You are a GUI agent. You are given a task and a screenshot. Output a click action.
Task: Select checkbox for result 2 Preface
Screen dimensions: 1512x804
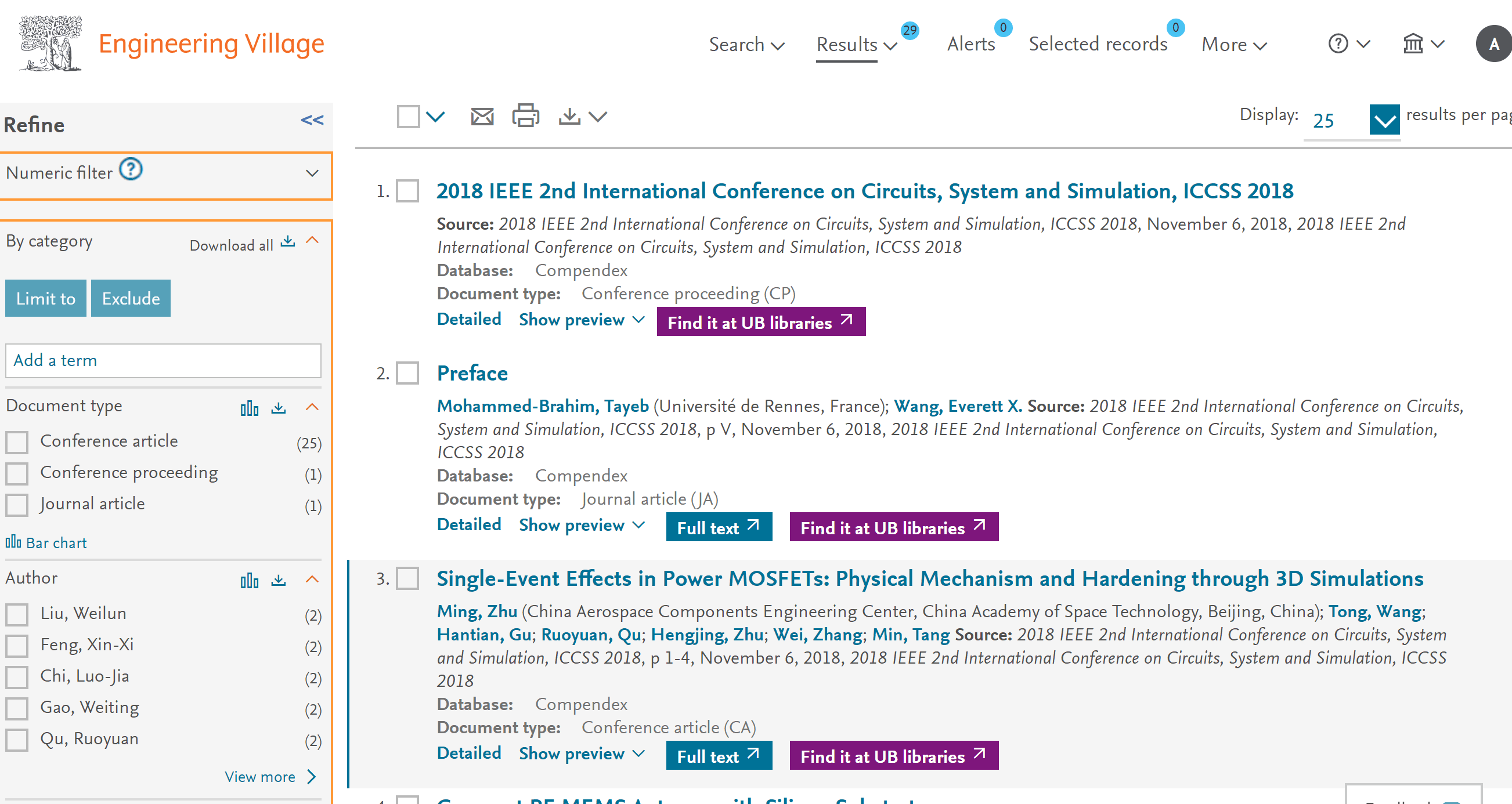(407, 373)
